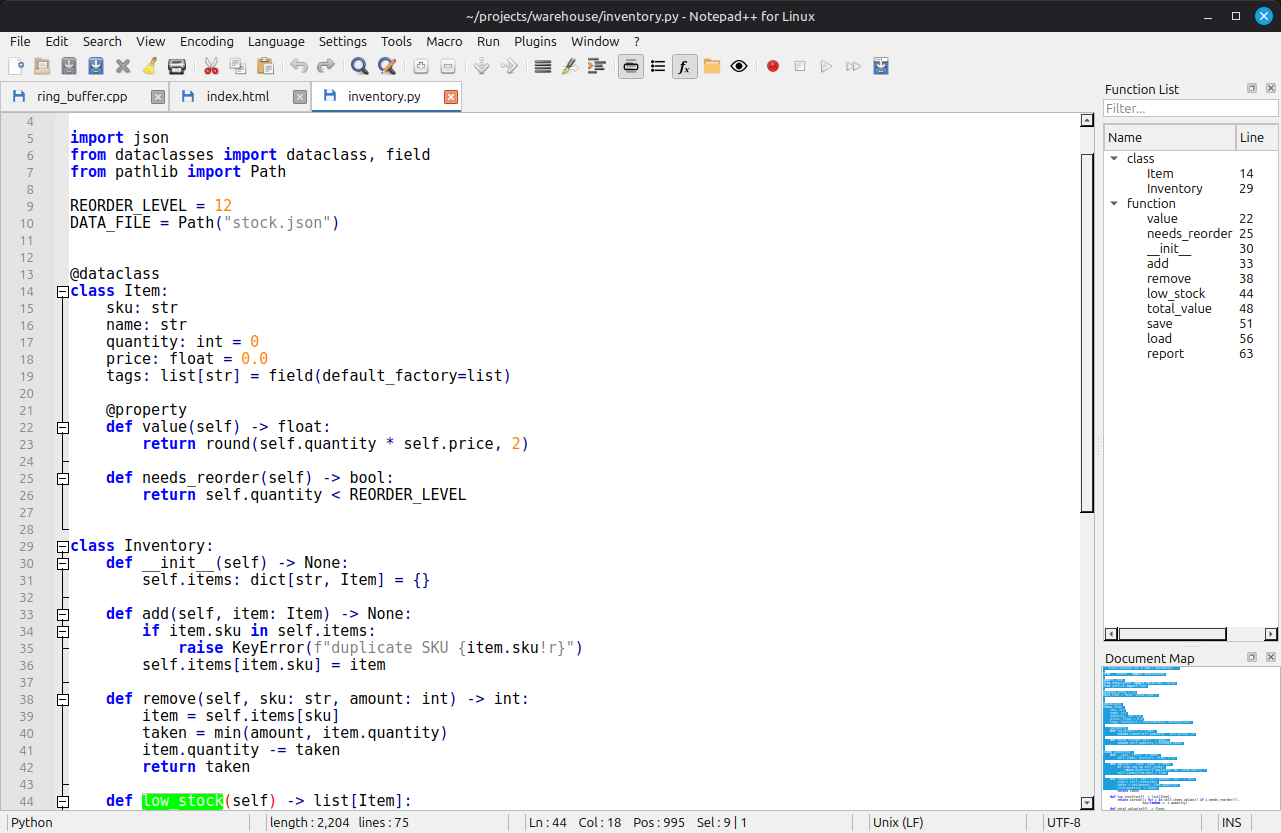Fold the low_stock method at line 44
1281x833 pixels.
coord(63,801)
